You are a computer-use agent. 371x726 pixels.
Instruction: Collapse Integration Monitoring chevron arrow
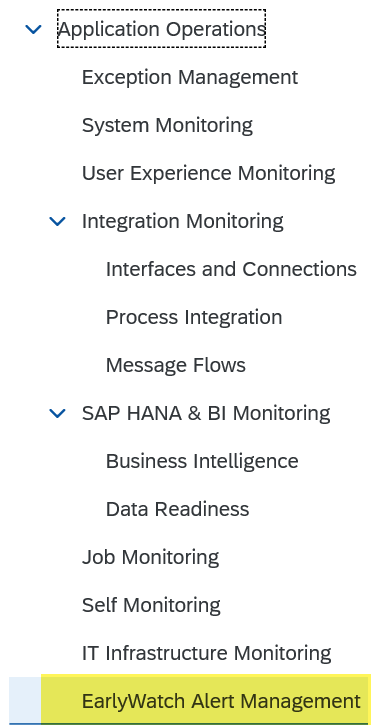pos(57,221)
